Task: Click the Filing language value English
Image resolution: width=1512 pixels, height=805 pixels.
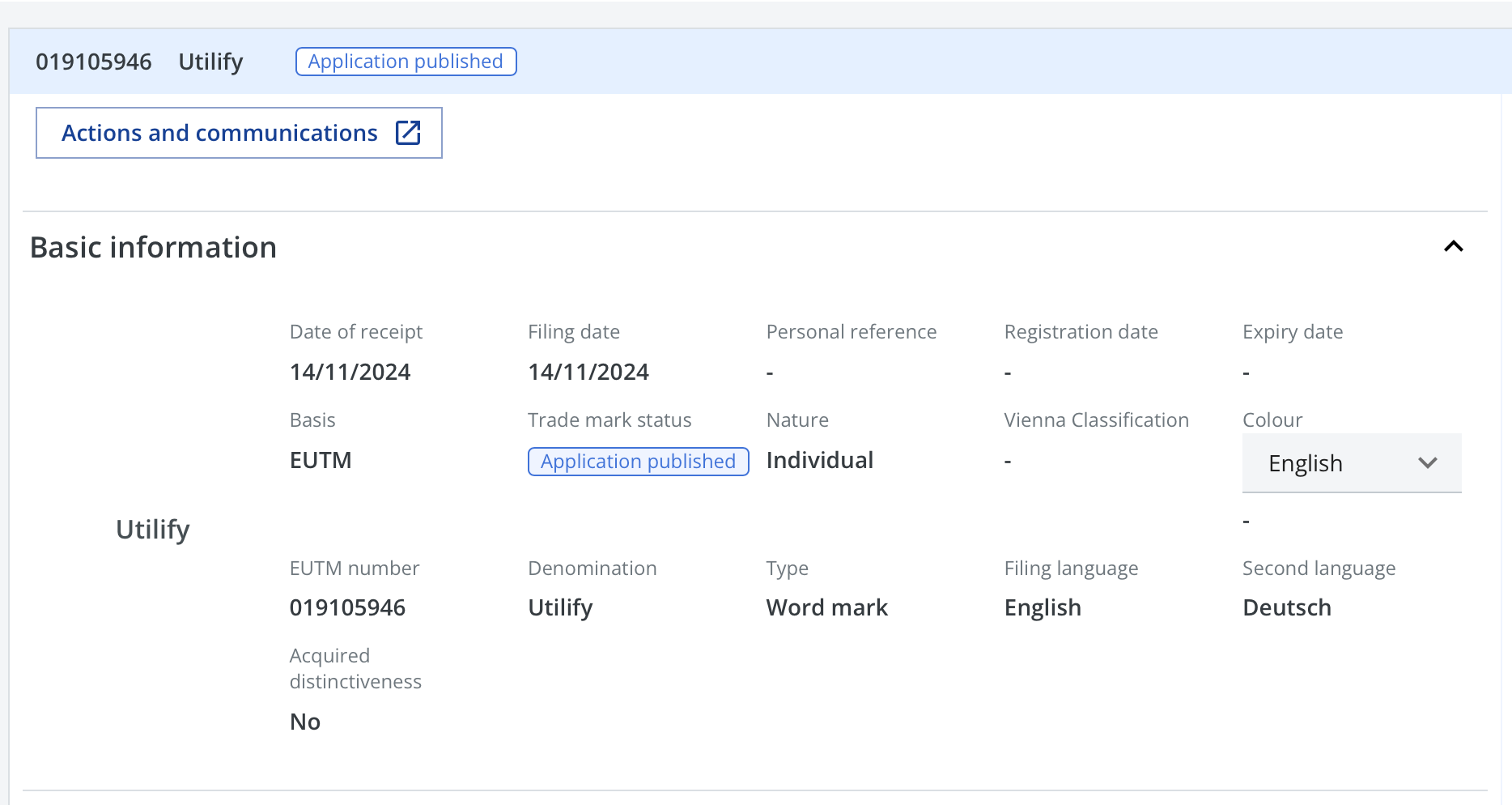Action: [1043, 607]
